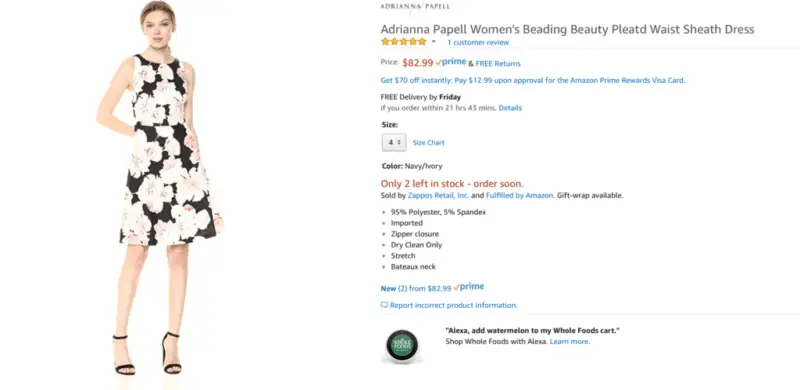Click the Prime logo beside New from $82.99
The image size is (800, 390).
coord(469,287)
